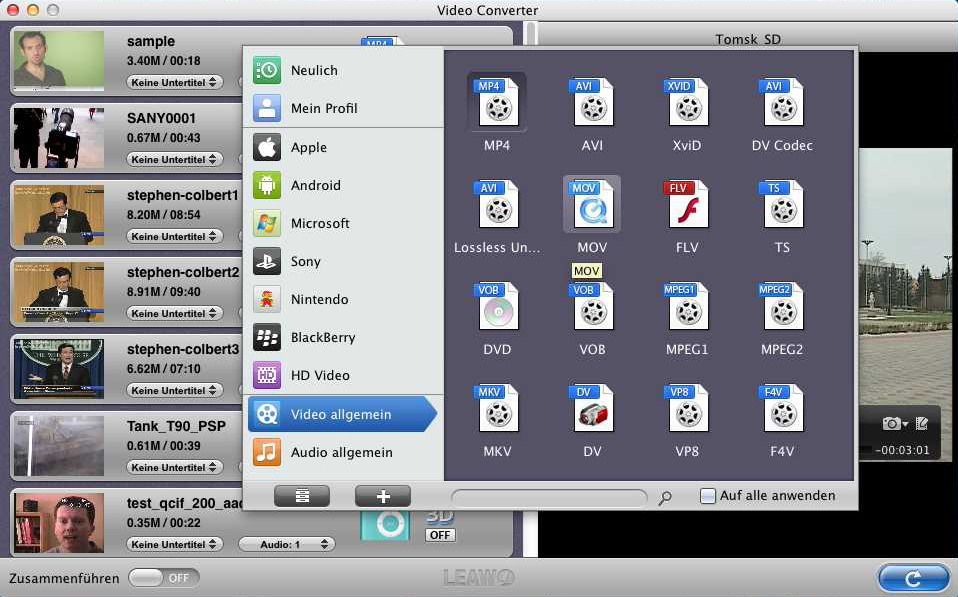958x597 pixels.
Task: Click the plus button to add profile
Action: click(x=382, y=496)
